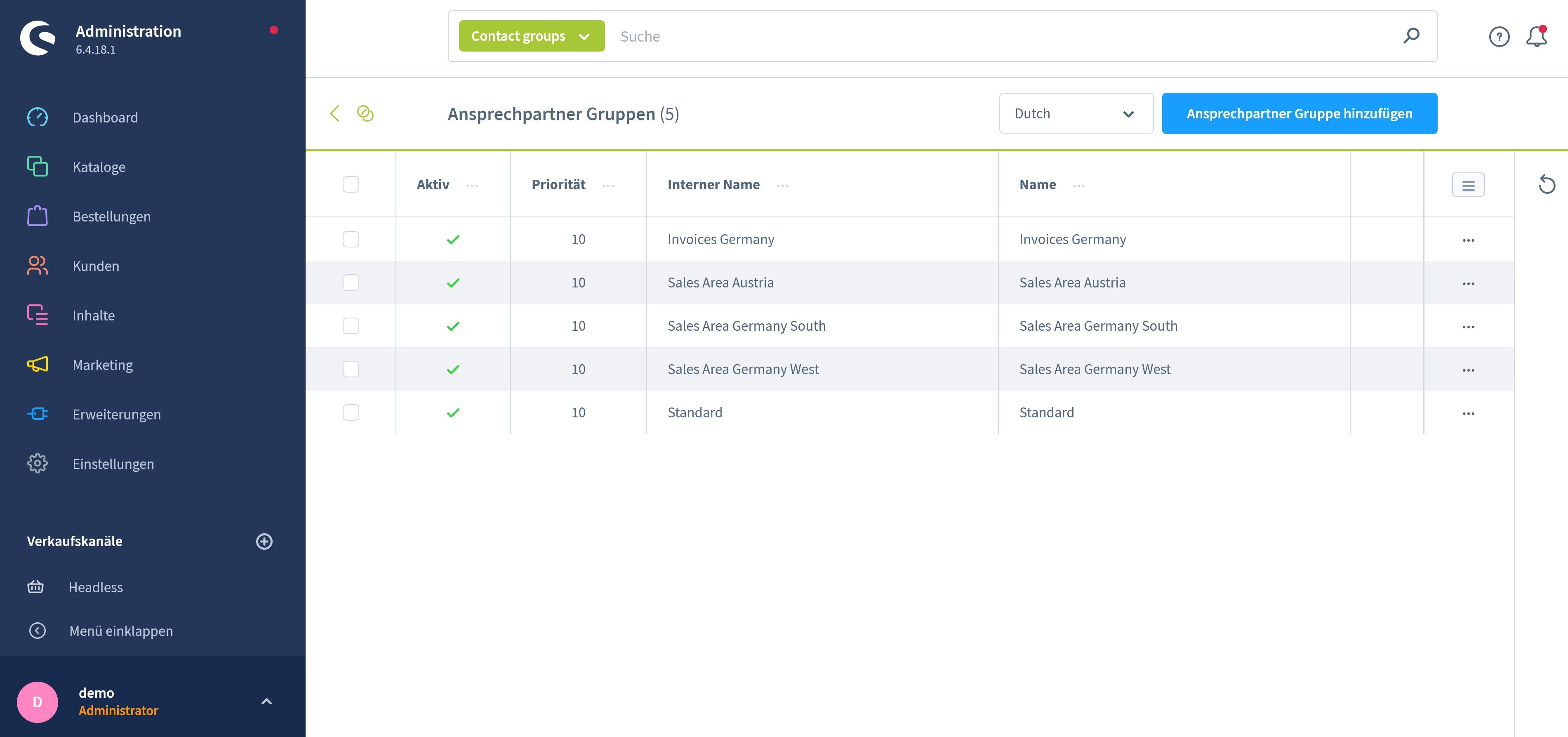Open the Dashboard gauge icon
Screen dimensions: 1568x737
tap(38, 118)
